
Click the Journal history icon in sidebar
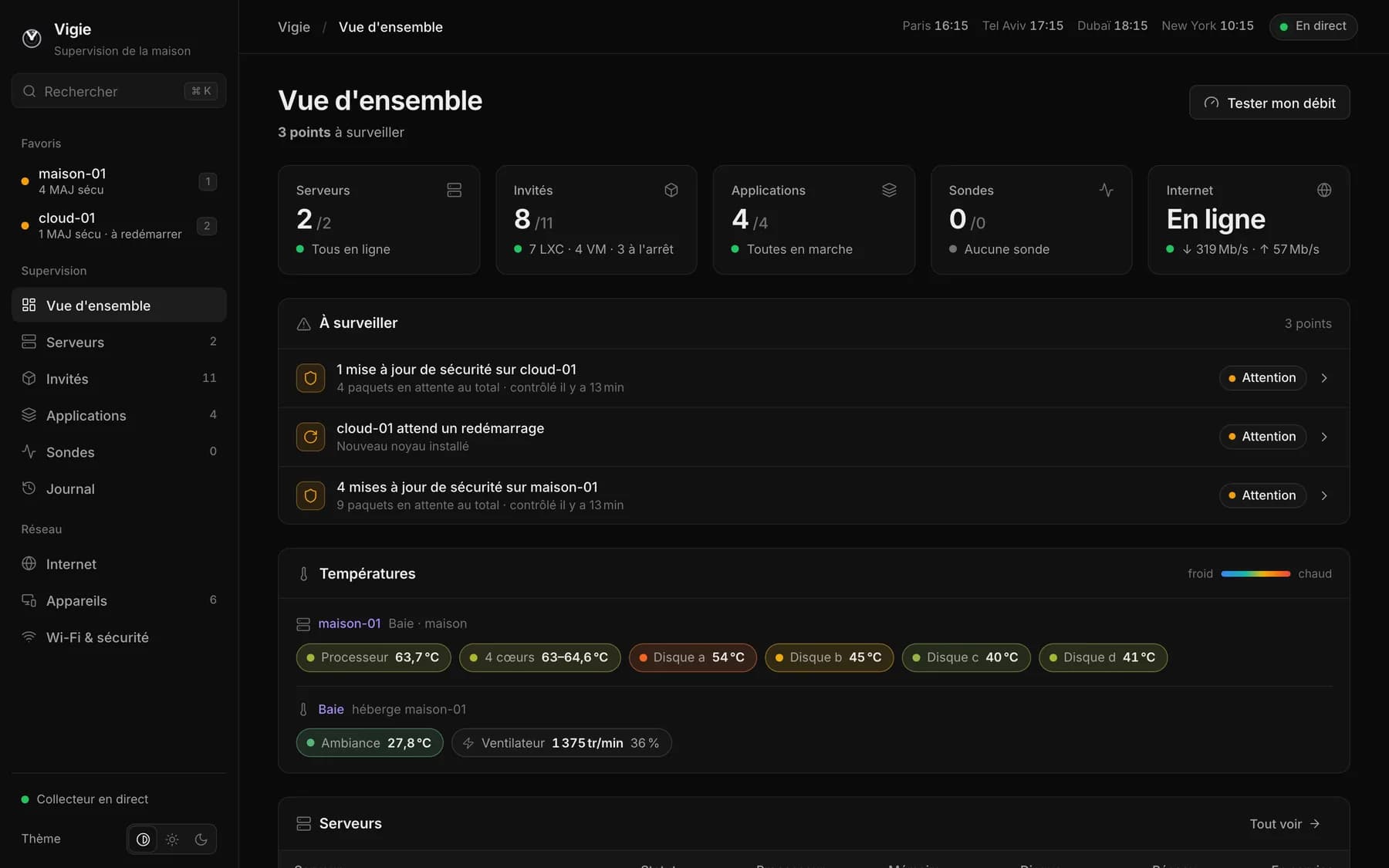pyautogui.click(x=29, y=488)
